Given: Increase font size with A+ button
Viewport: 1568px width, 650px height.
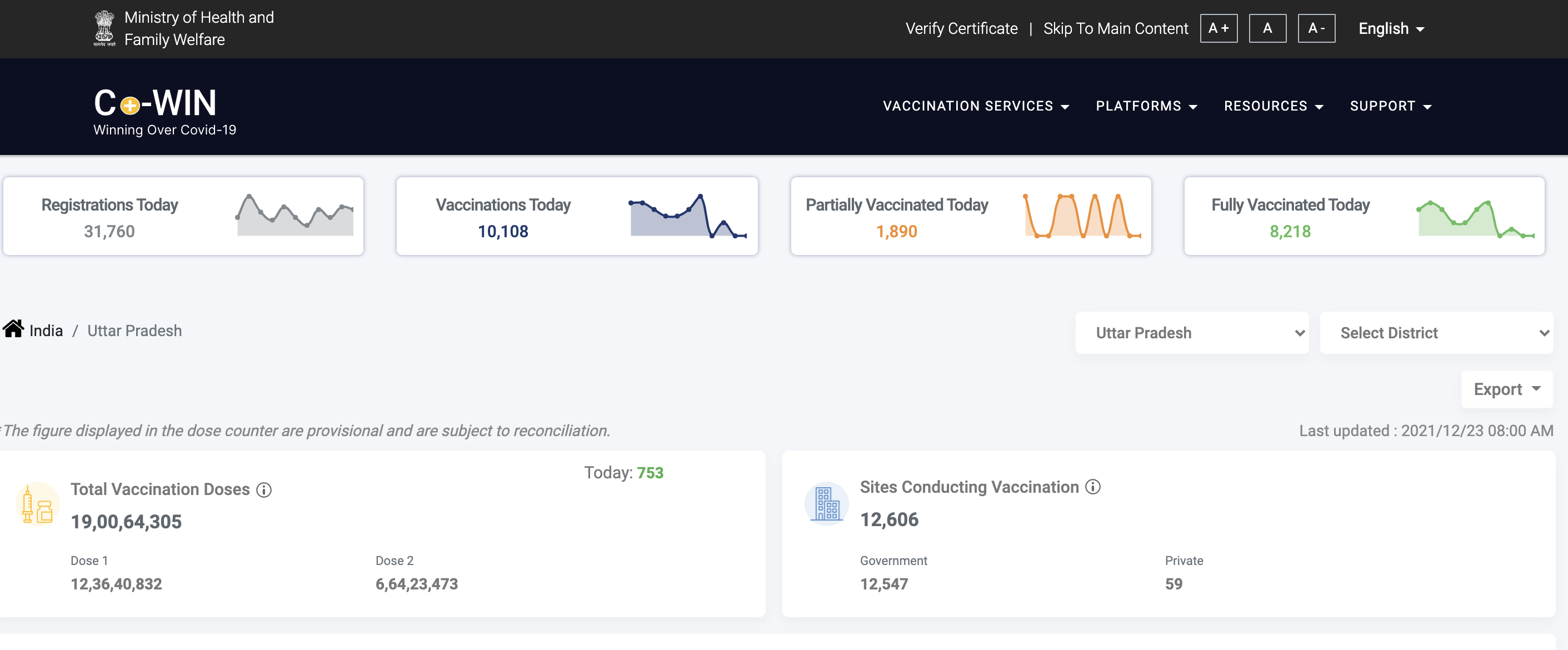Looking at the screenshot, I should coord(1218,28).
